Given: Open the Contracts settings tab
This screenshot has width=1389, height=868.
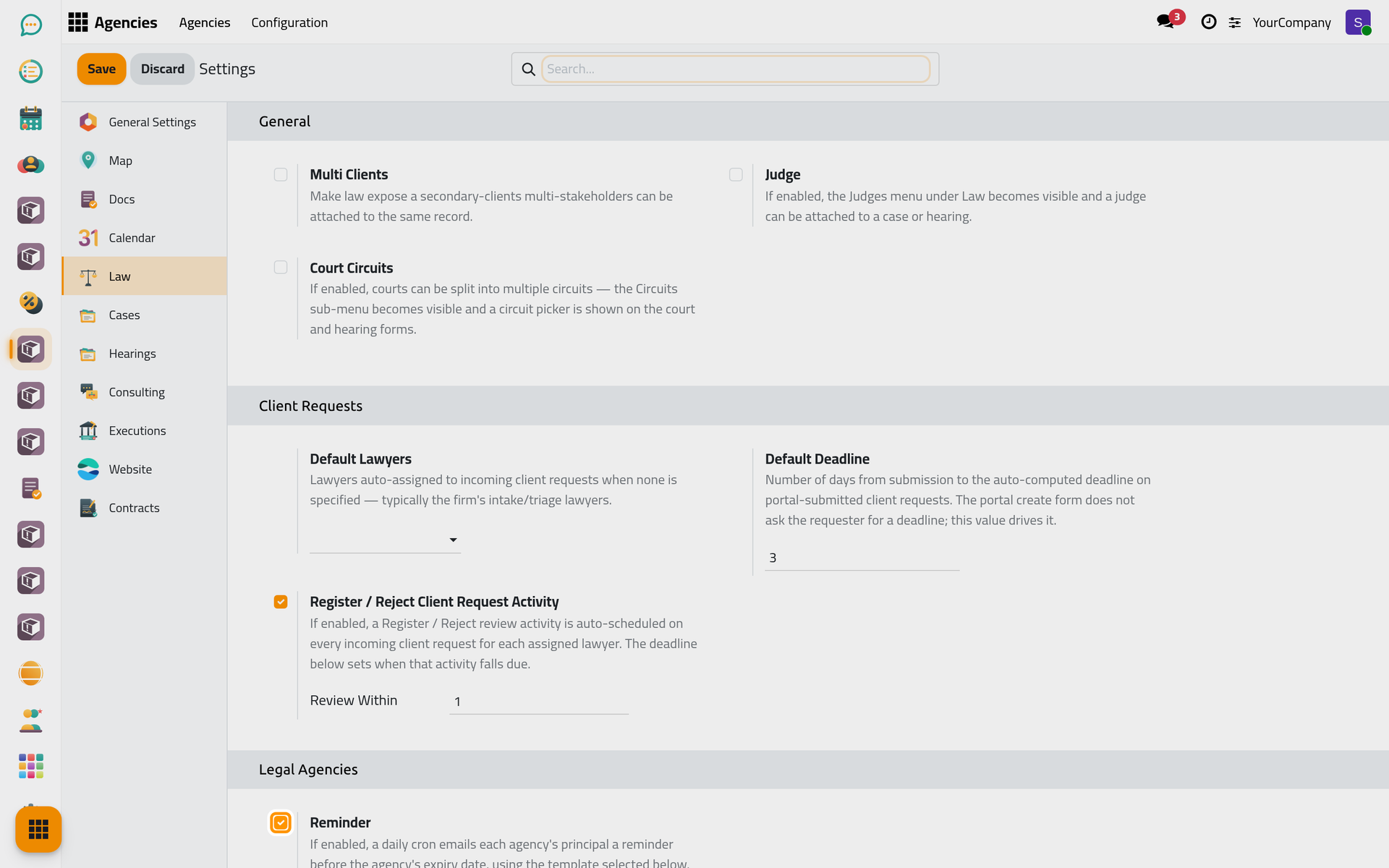Looking at the screenshot, I should coord(145,508).
